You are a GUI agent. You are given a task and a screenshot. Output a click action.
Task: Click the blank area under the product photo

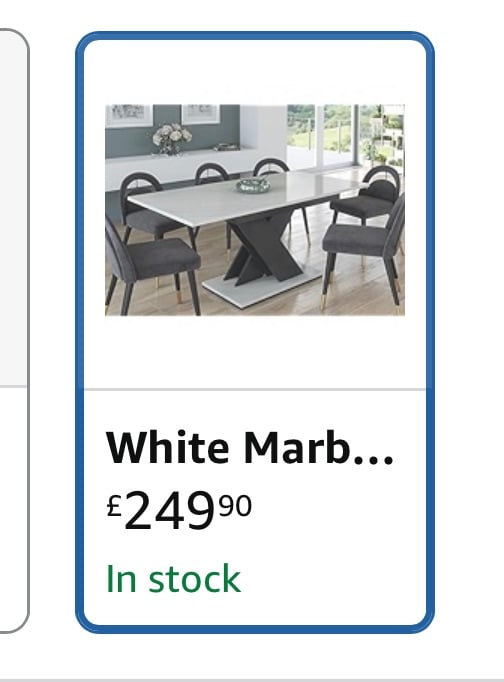point(255,351)
